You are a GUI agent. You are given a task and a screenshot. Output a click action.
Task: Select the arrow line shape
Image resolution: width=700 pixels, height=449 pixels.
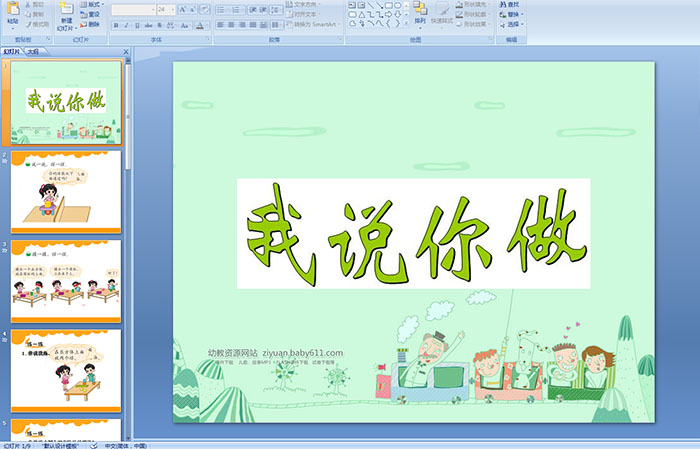point(379,5)
